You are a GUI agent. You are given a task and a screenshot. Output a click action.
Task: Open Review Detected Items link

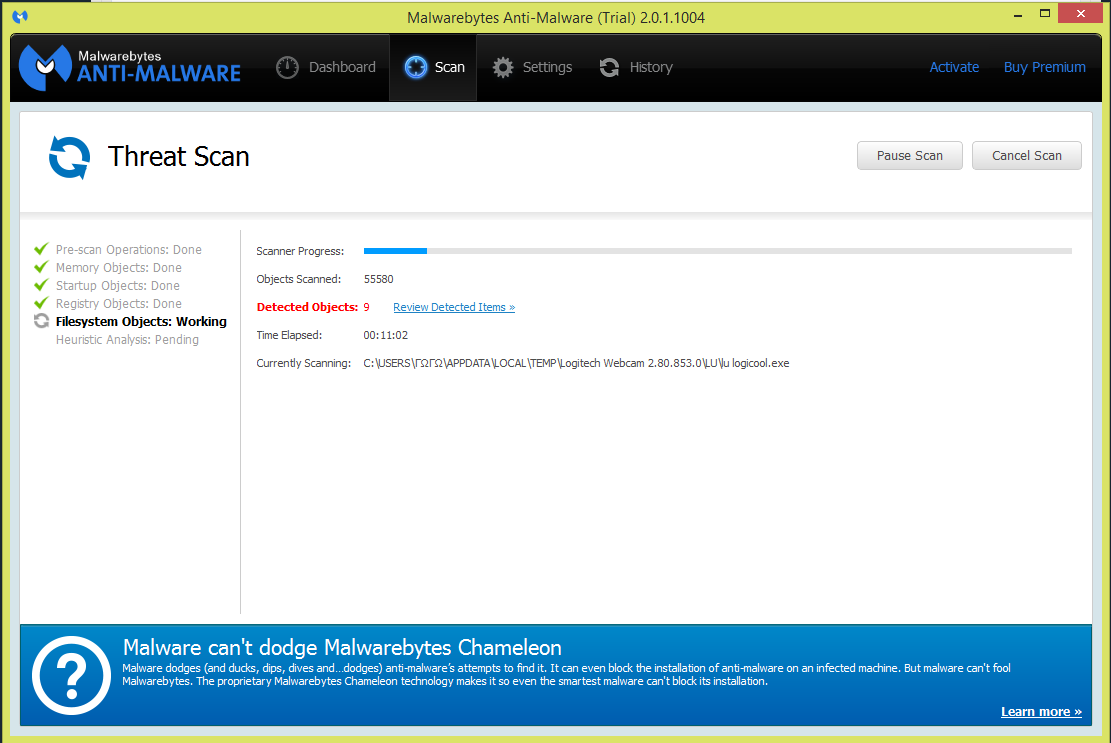pyautogui.click(x=454, y=307)
